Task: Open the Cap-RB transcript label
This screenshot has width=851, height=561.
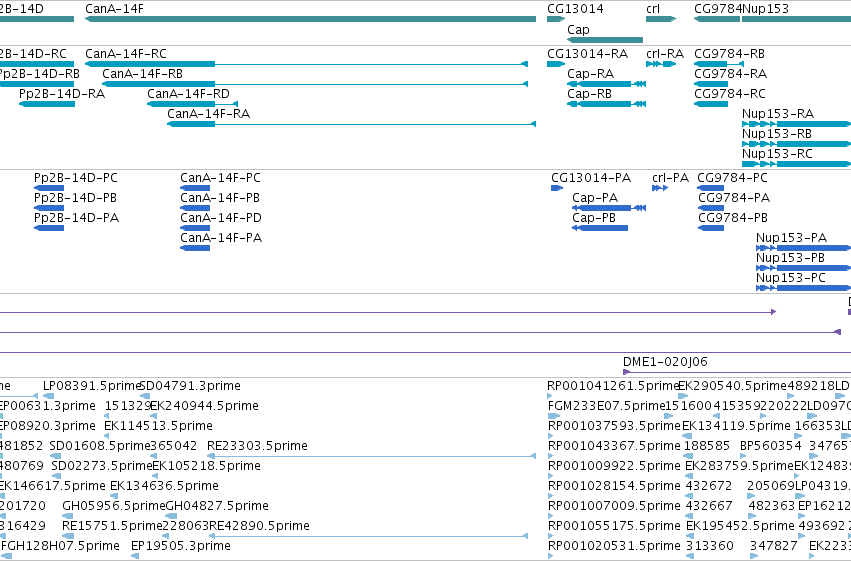Action: 589,94
